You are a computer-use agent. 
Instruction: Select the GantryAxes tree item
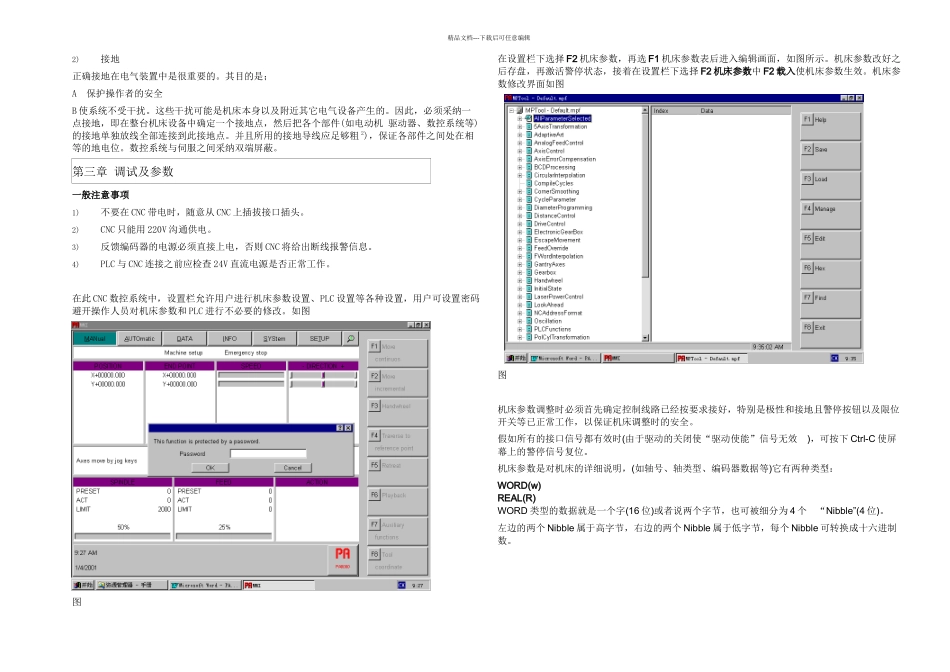(x=549, y=264)
